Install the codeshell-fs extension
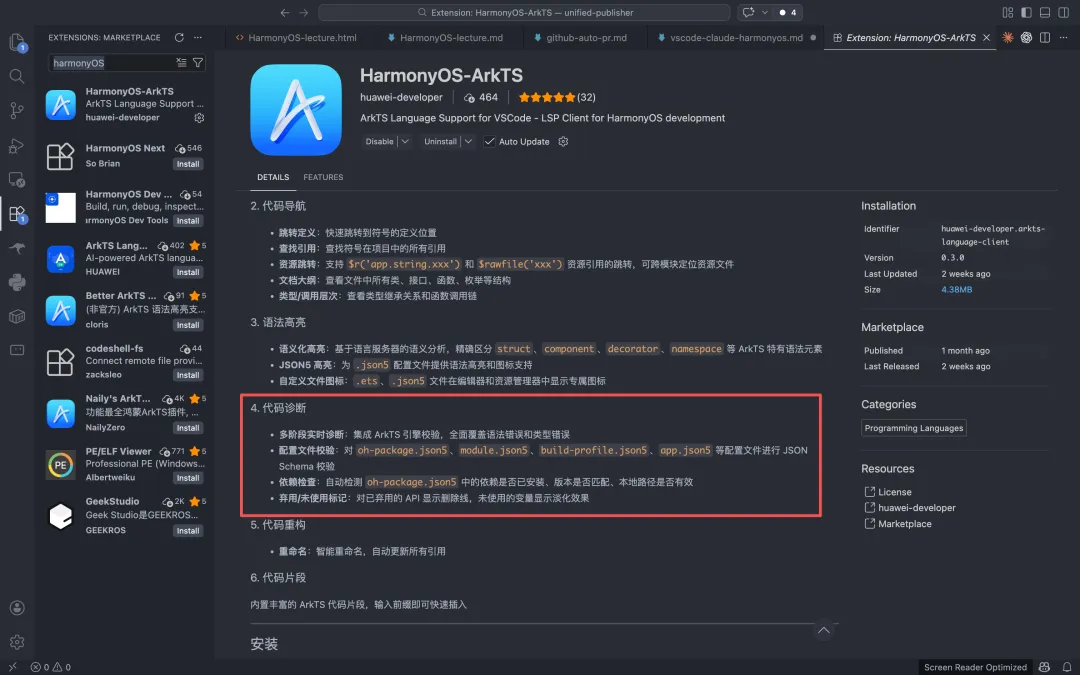The width and height of the screenshot is (1080, 675). pos(188,375)
